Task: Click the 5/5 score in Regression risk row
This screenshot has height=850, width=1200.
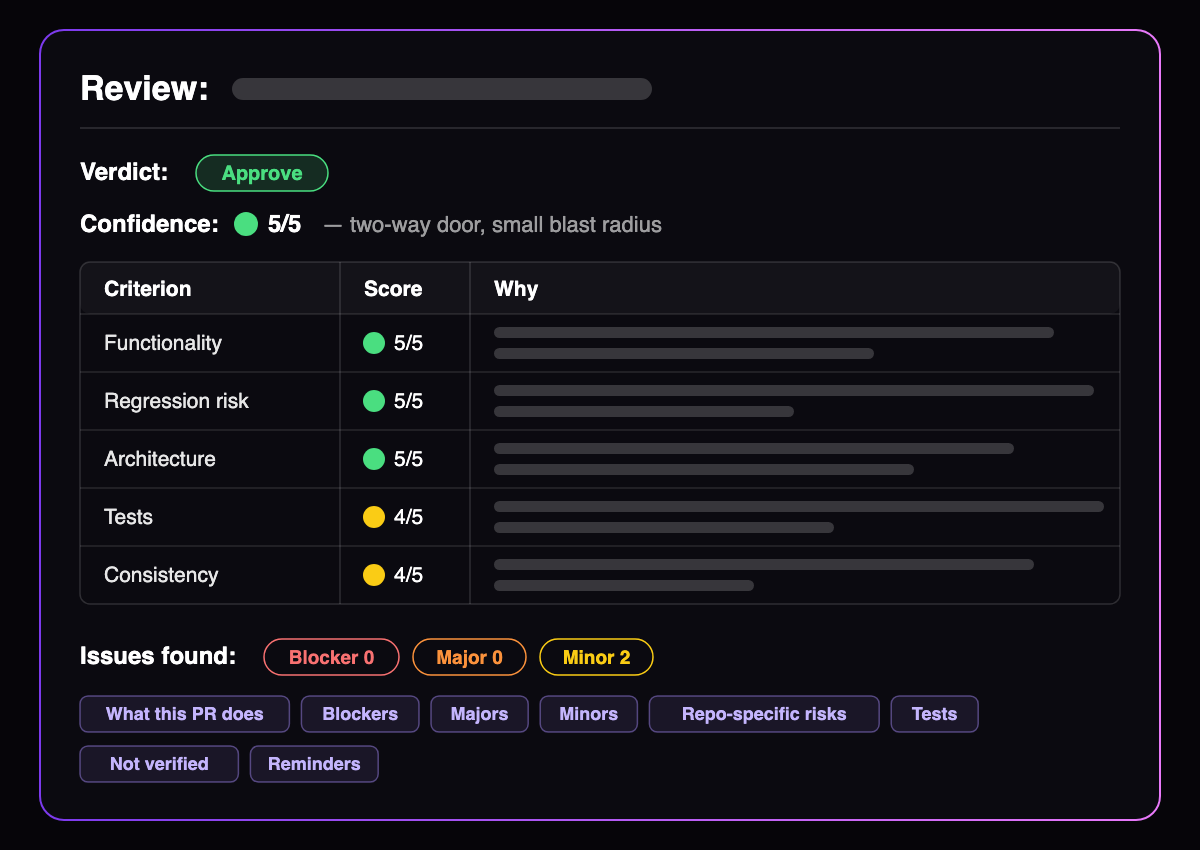Action: click(408, 401)
